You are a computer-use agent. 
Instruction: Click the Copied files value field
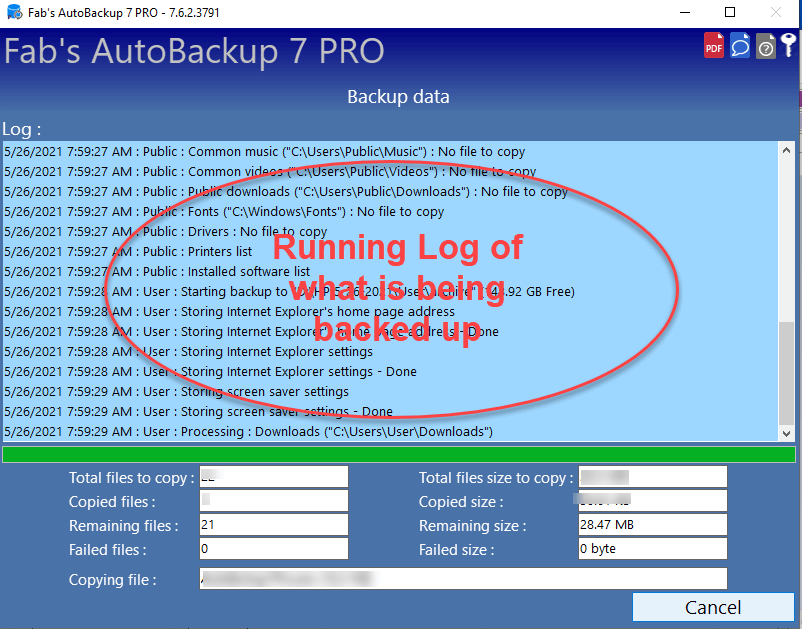274,501
